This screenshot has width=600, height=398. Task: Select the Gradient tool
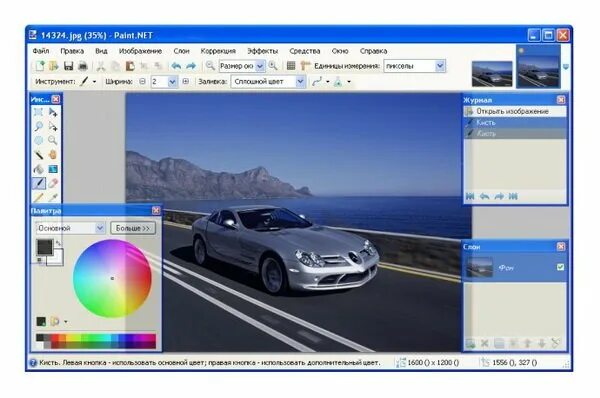(x=53, y=169)
